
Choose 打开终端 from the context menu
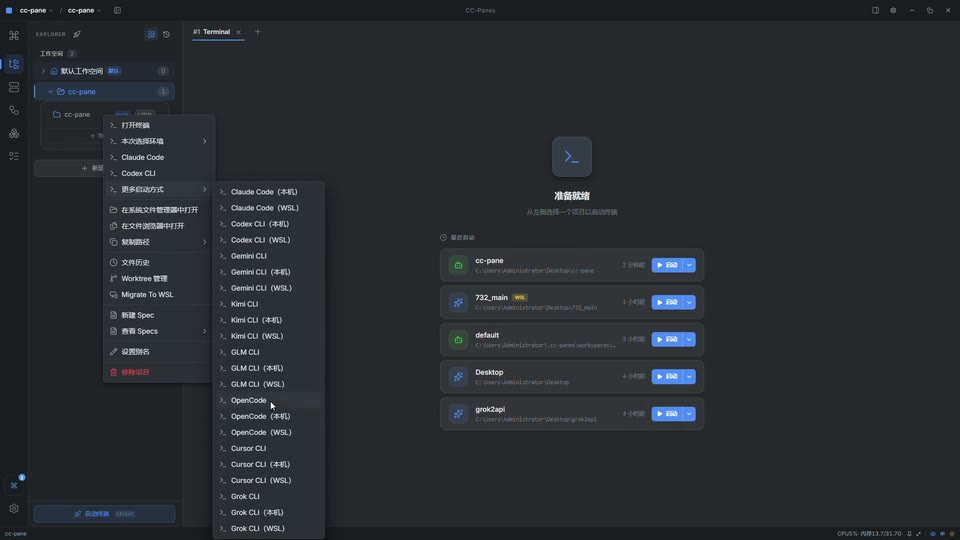159,125
